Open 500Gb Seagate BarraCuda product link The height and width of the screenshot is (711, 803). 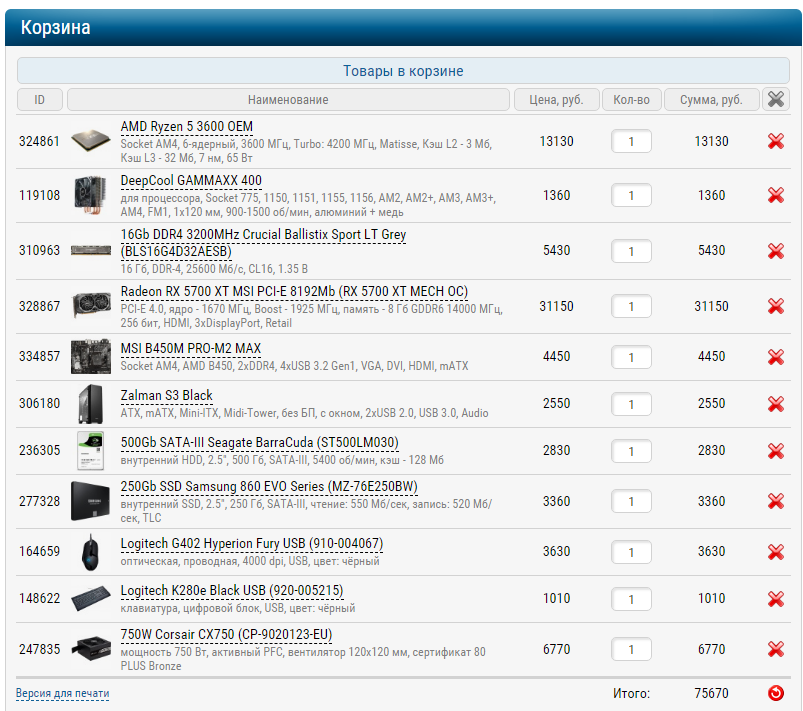(x=260, y=443)
